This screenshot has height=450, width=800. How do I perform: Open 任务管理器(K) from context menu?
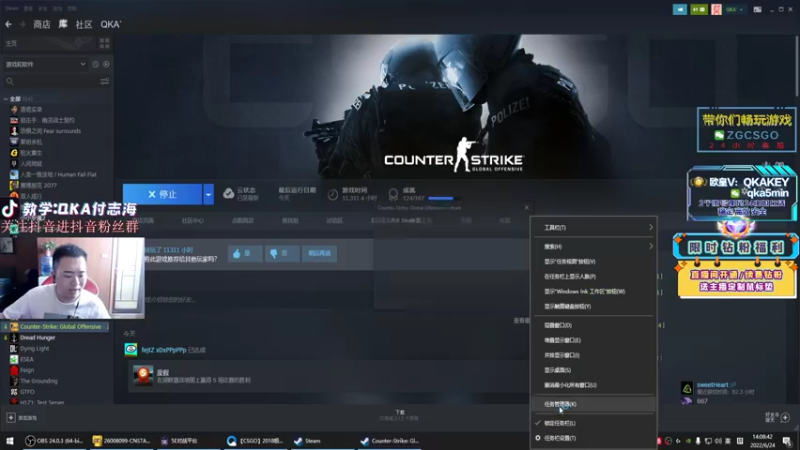click(594, 404)
